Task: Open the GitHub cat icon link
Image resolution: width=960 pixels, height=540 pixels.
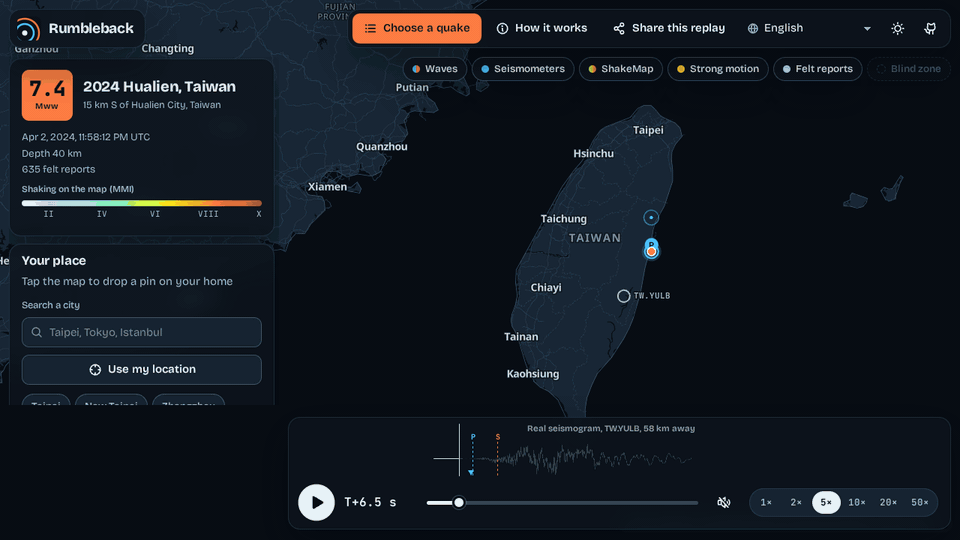Action: pos(930,29)
